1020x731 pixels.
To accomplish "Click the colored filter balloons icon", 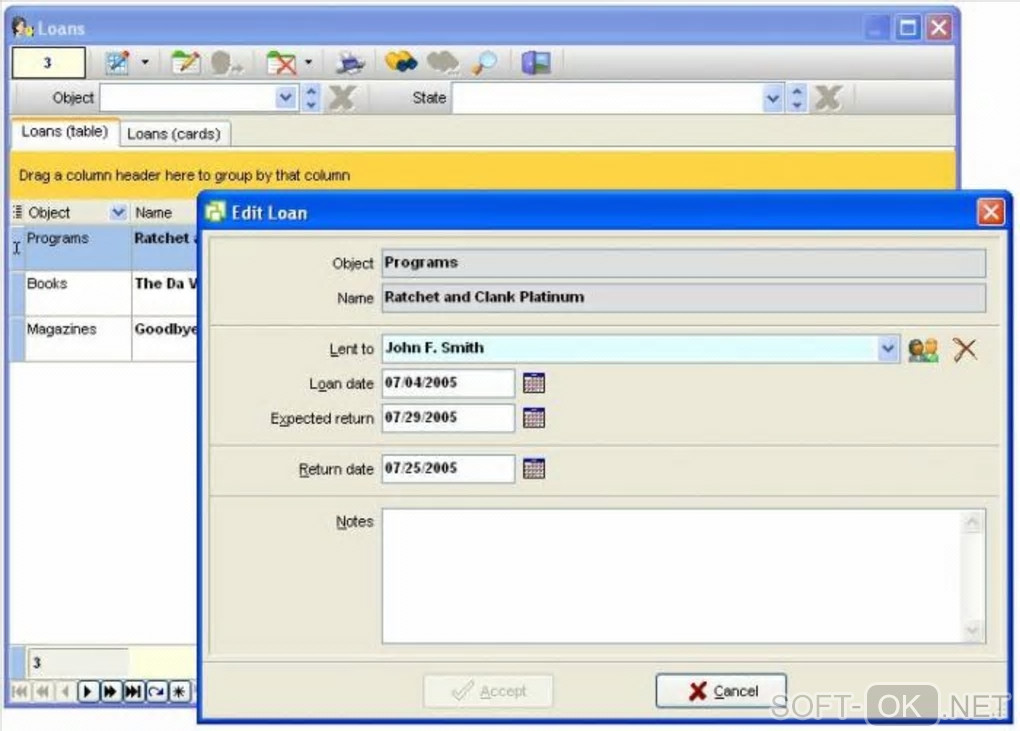I will (401, 62).
